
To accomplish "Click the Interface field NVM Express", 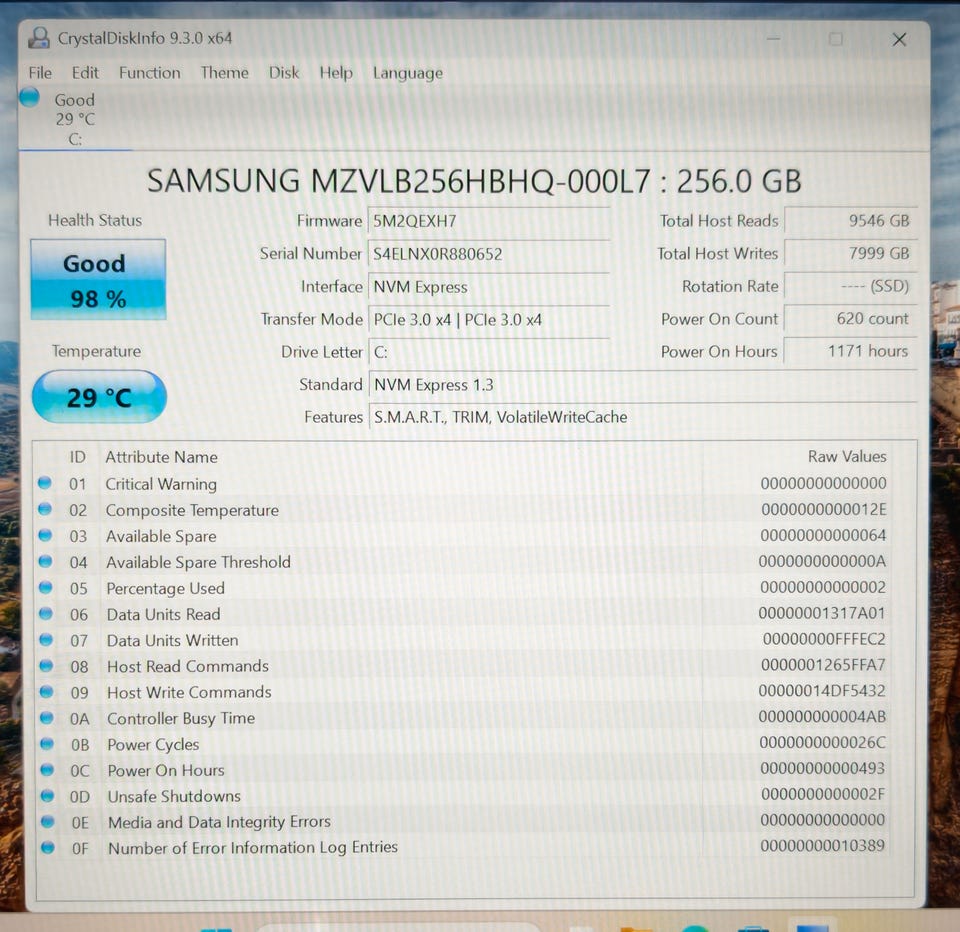I will [488, 287].
